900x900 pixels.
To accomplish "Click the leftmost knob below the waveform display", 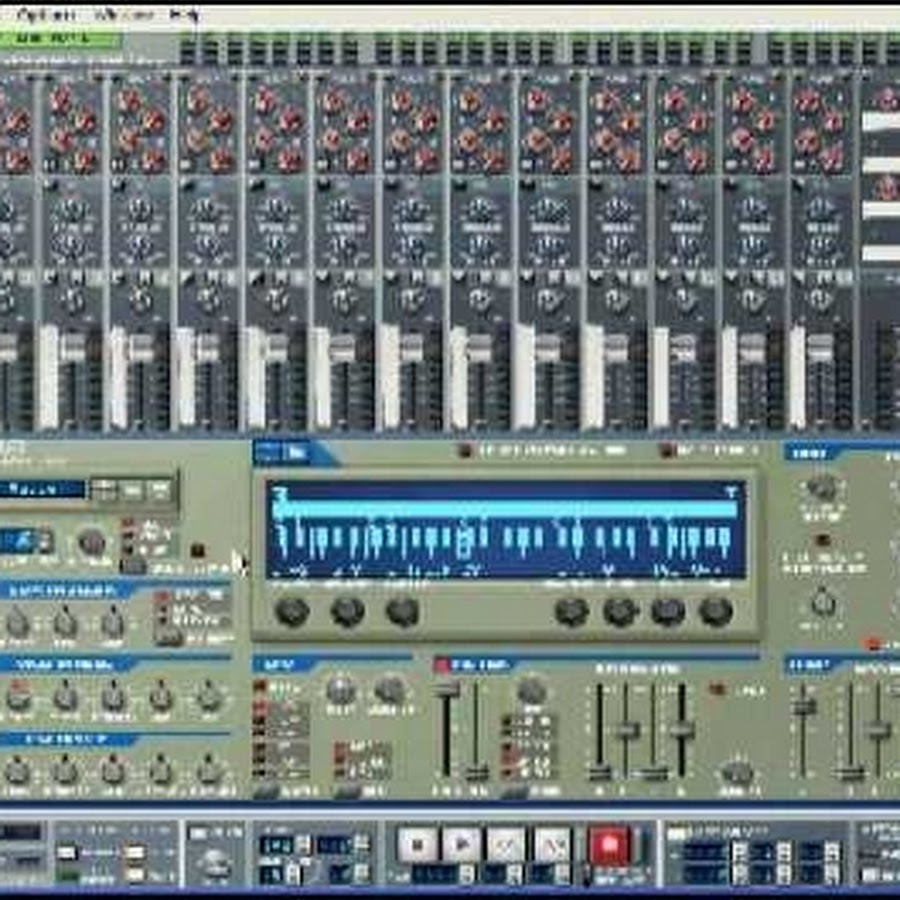I will [x=292, y=611].
